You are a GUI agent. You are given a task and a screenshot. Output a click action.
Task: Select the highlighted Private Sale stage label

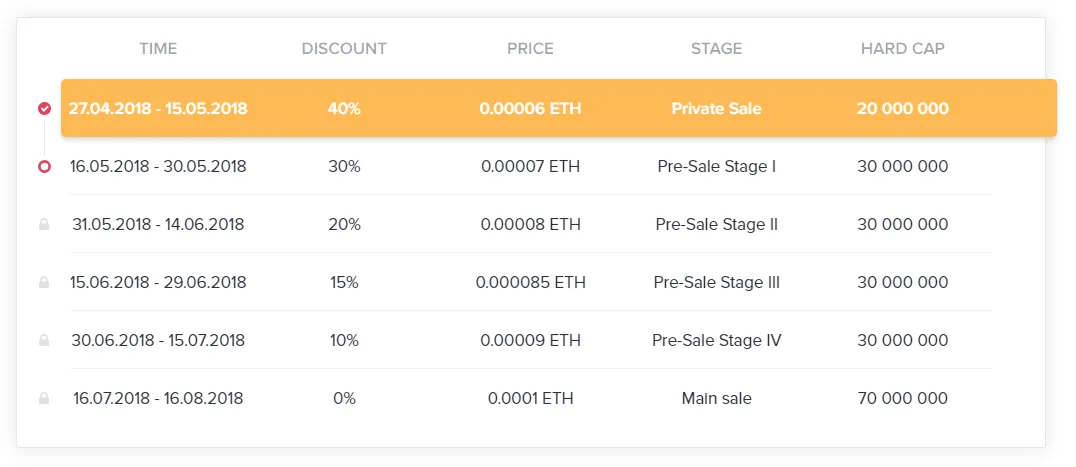pyautogui.click(x=716, y=108)
